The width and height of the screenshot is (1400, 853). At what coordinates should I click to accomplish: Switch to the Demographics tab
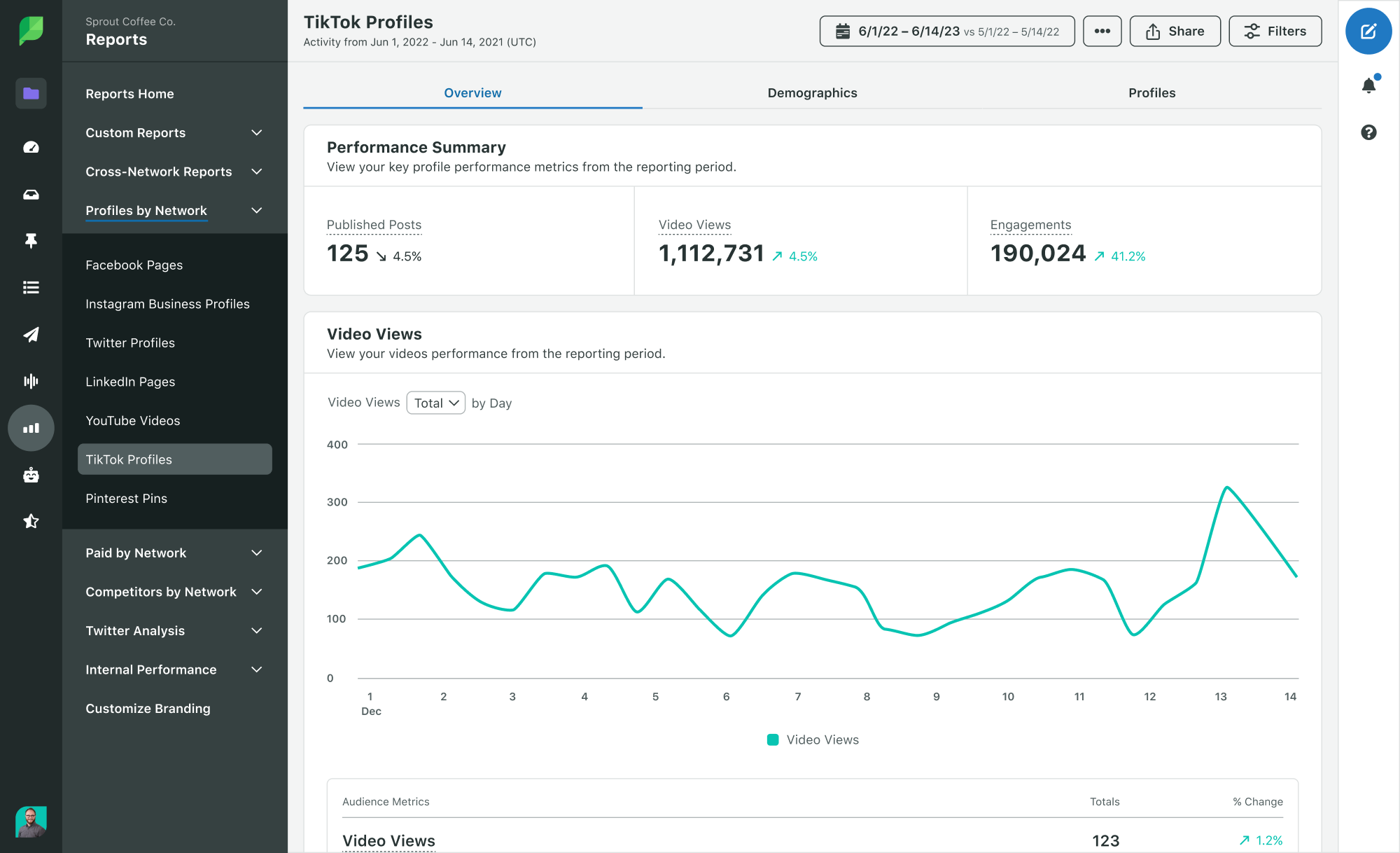click(812, 92)
